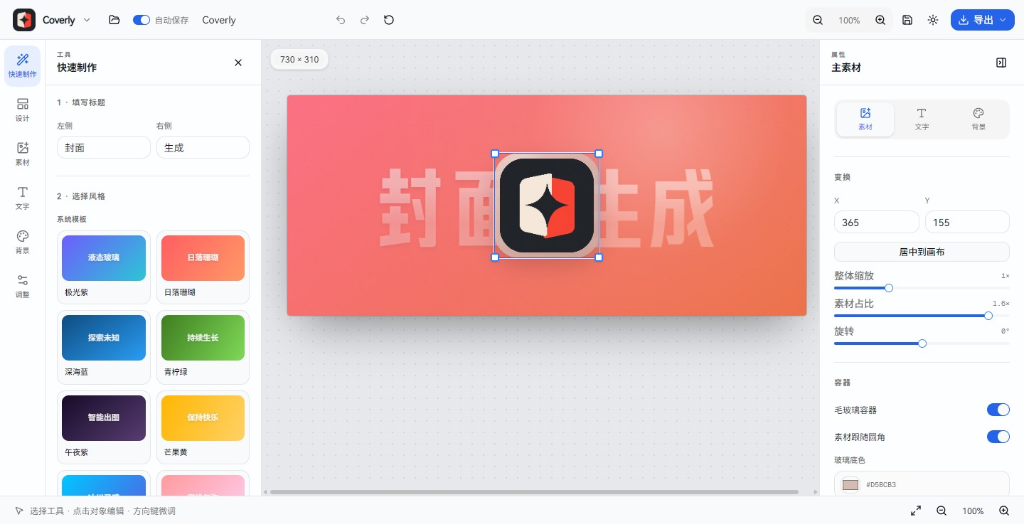The image size is (1024, 524).
Task: Choose the 芒果黄 template
Action: click(x=202, y=427)
